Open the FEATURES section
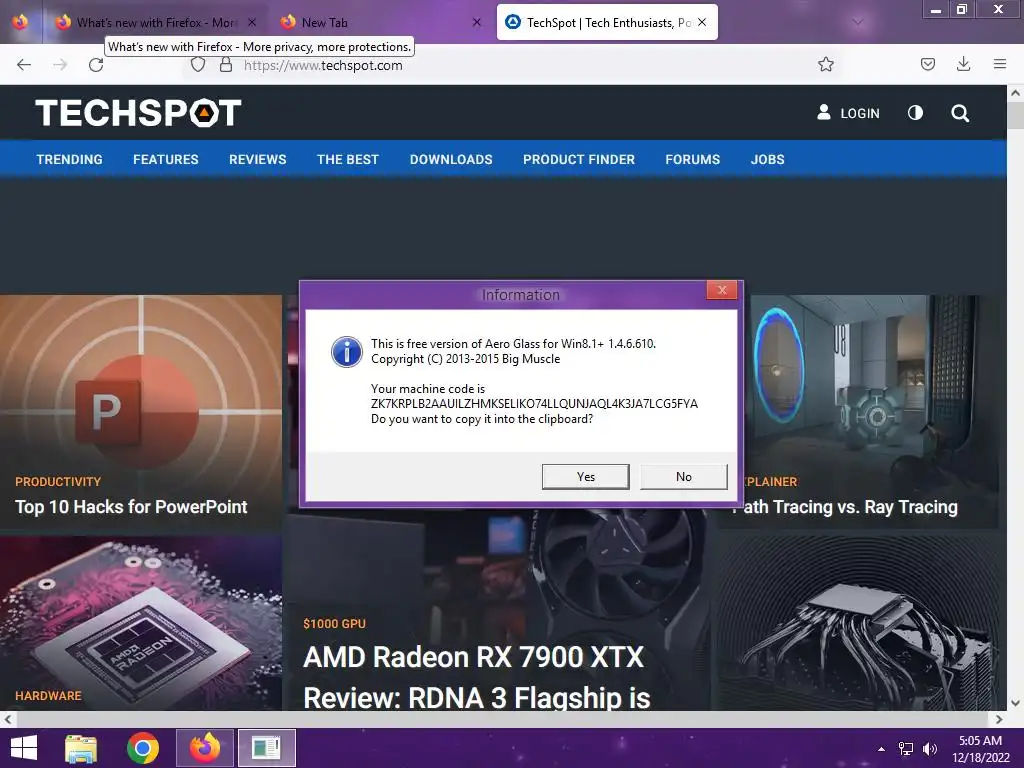1024x768 pixels. [166, 159]
